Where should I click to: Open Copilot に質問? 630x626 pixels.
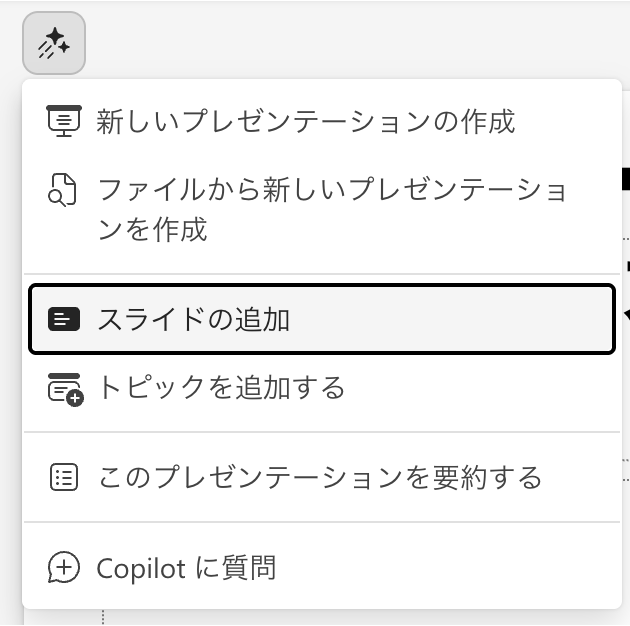point(186,568)
